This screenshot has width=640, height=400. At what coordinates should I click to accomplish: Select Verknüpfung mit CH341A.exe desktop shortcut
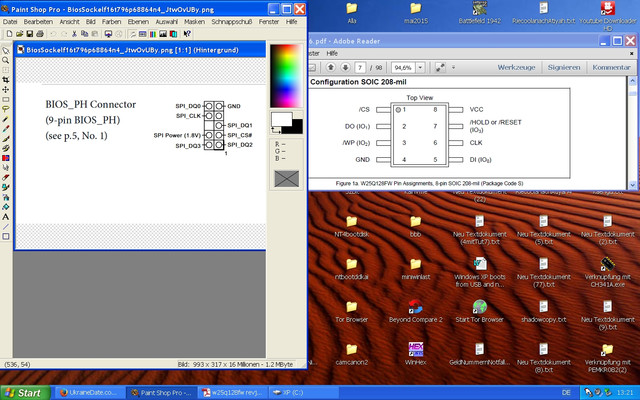(x=607, y=272)
